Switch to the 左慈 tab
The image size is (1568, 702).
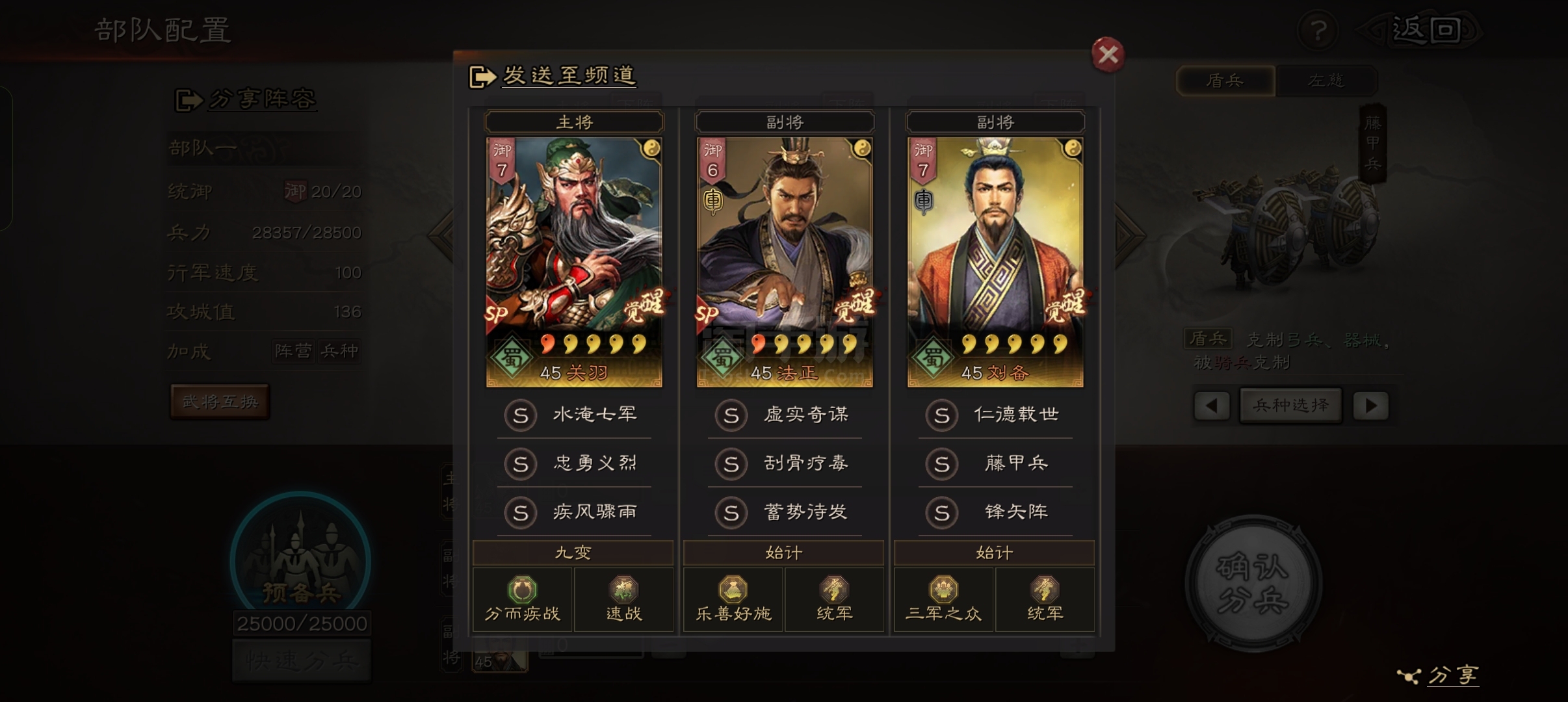point(1326,81)
